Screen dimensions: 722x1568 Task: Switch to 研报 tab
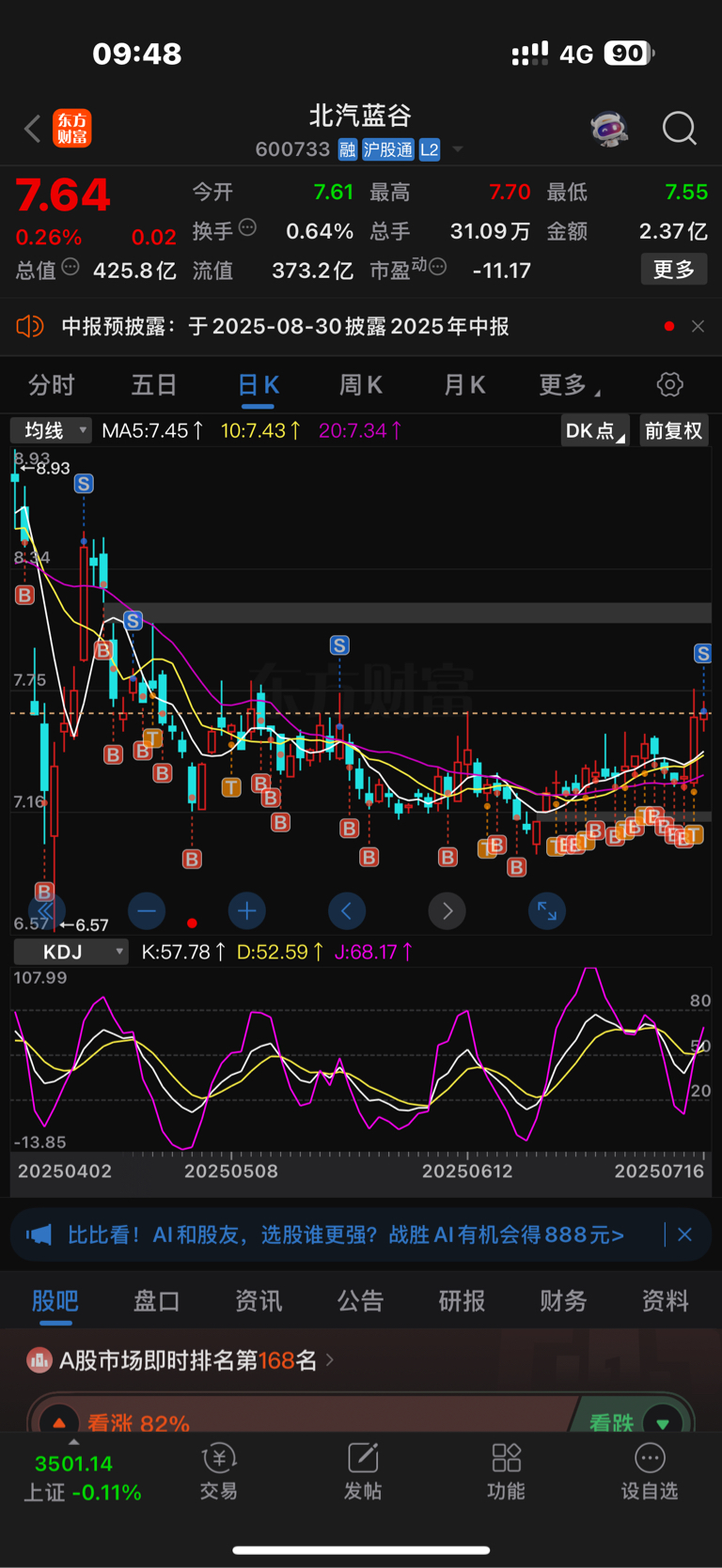462,1301
